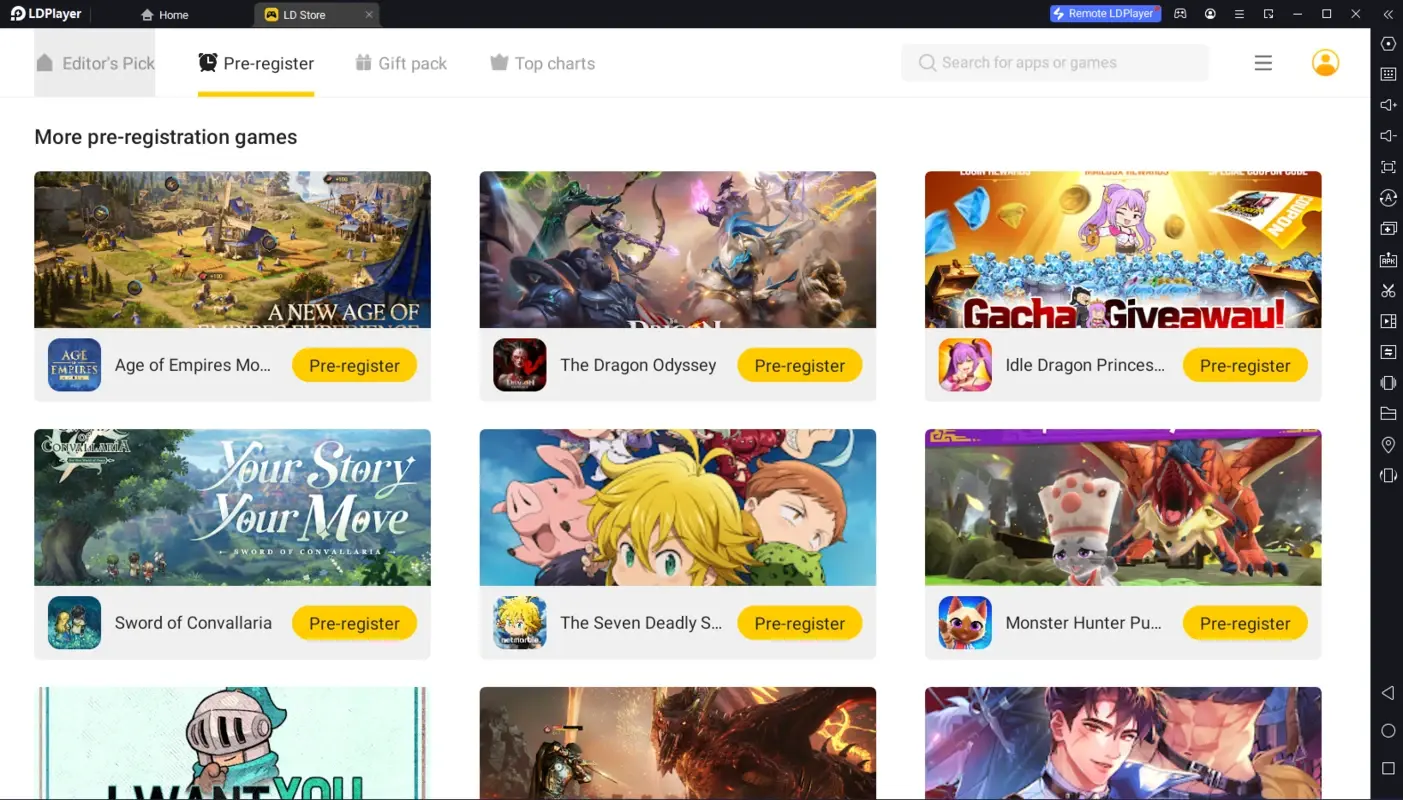
Task: Open the Top charts tab
Action: (541, 62)
